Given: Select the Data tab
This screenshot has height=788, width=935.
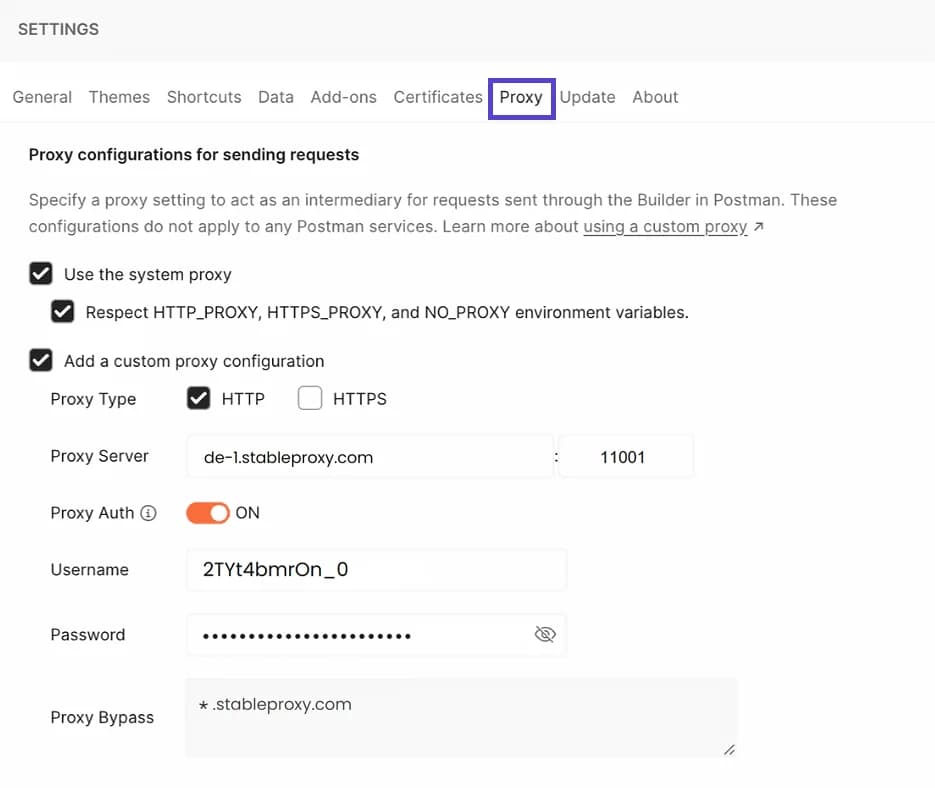Looking at the screenshot, I should (275, 97).
